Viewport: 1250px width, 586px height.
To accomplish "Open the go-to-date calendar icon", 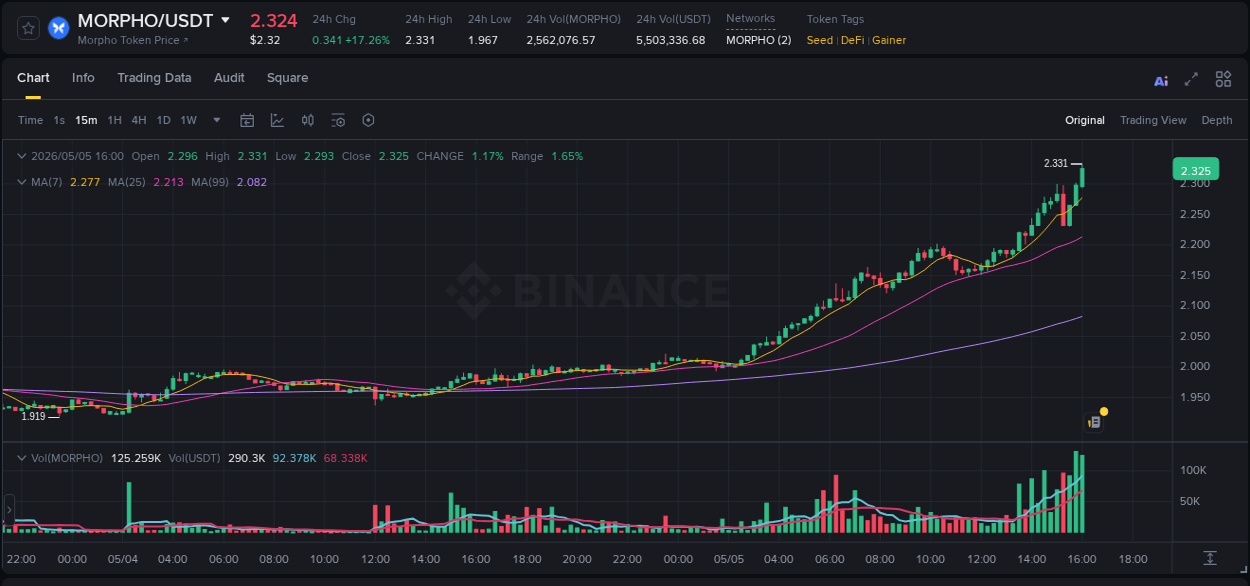I will [247, 120].
